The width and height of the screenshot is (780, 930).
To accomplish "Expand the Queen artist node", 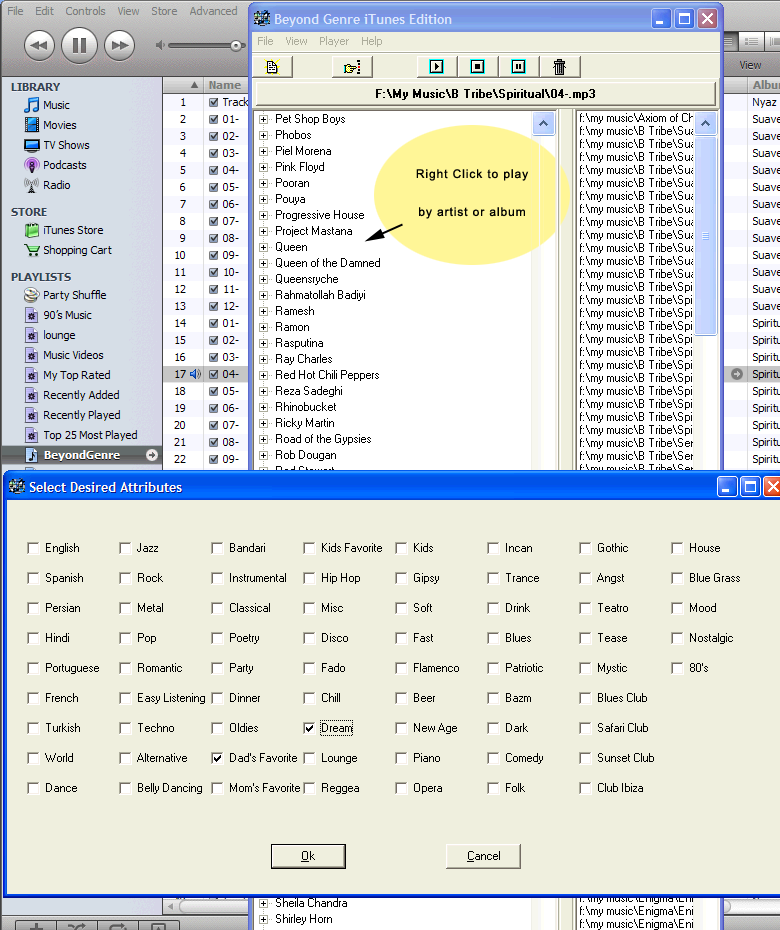I will pos(263,247).
